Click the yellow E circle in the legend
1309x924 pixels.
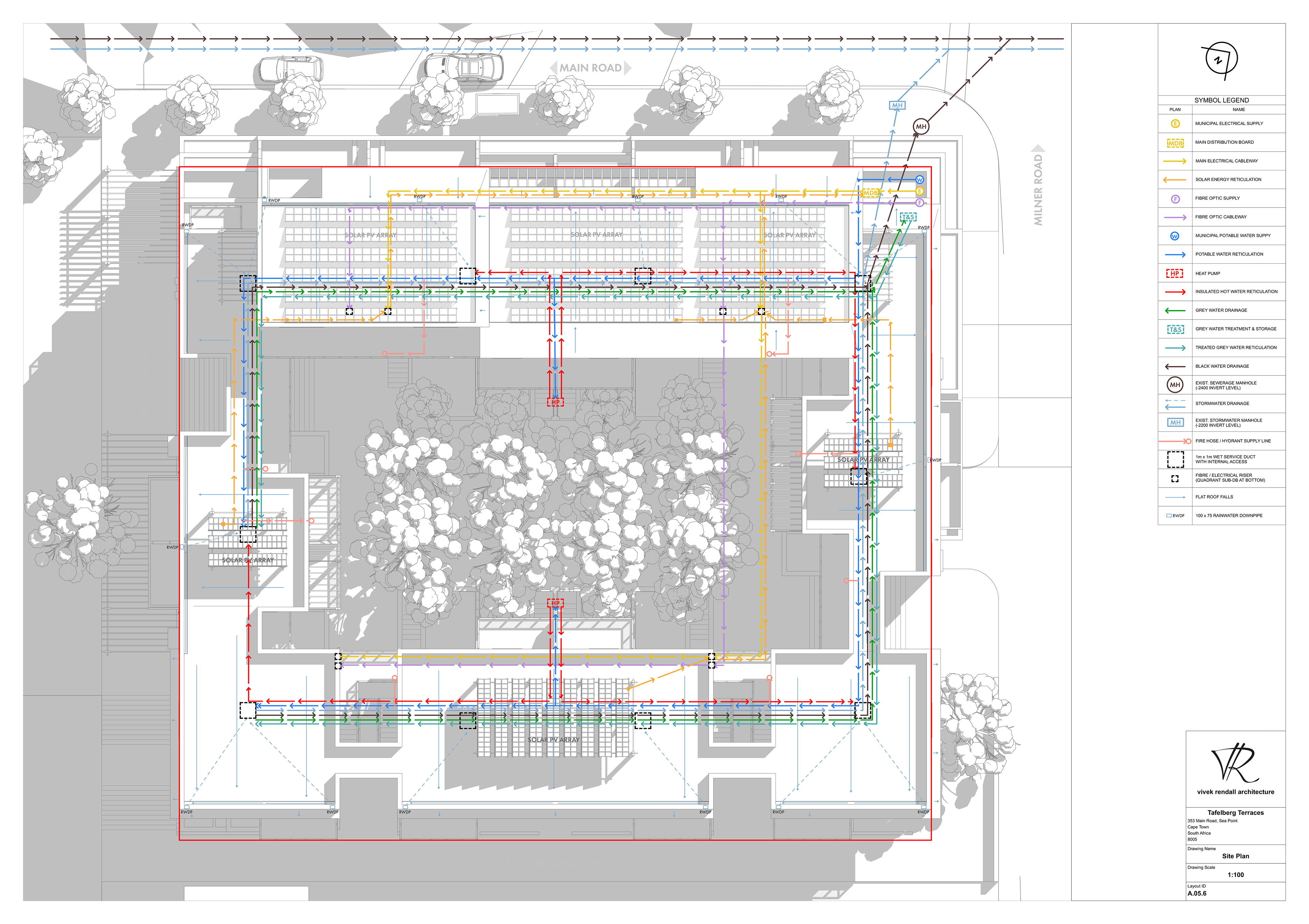1175,124
